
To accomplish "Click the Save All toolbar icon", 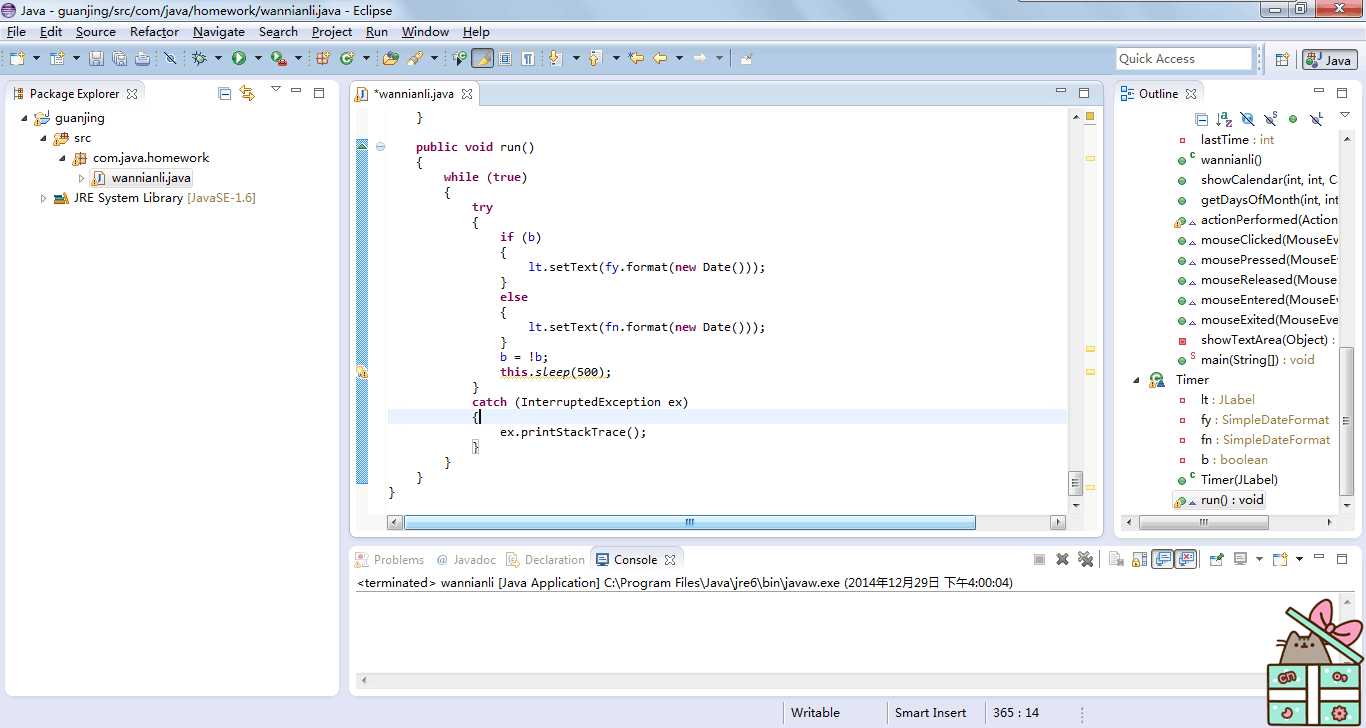I will click(x=119, y=59).
